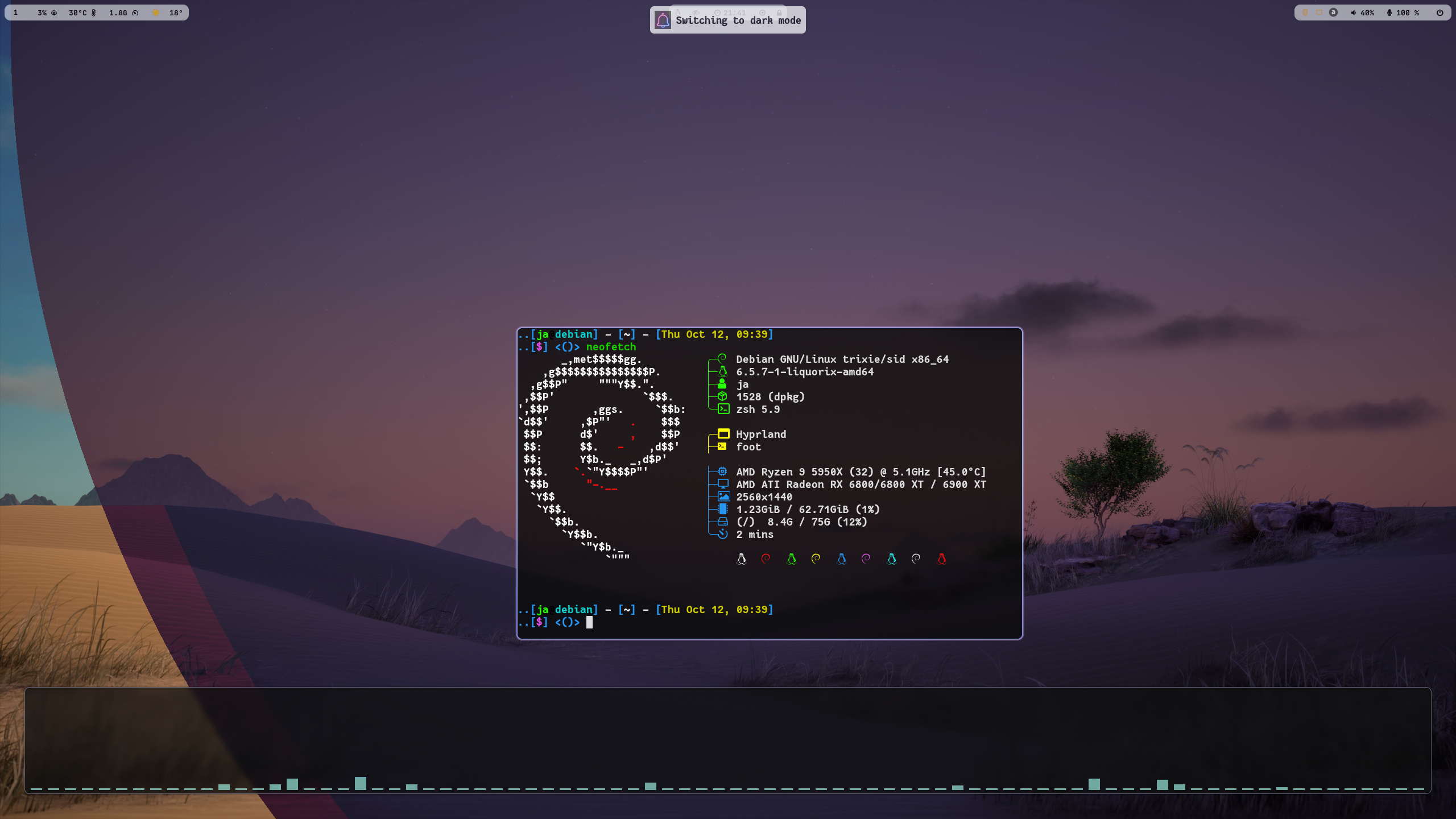Click the orange display icon in bar

coord(1319,13)
